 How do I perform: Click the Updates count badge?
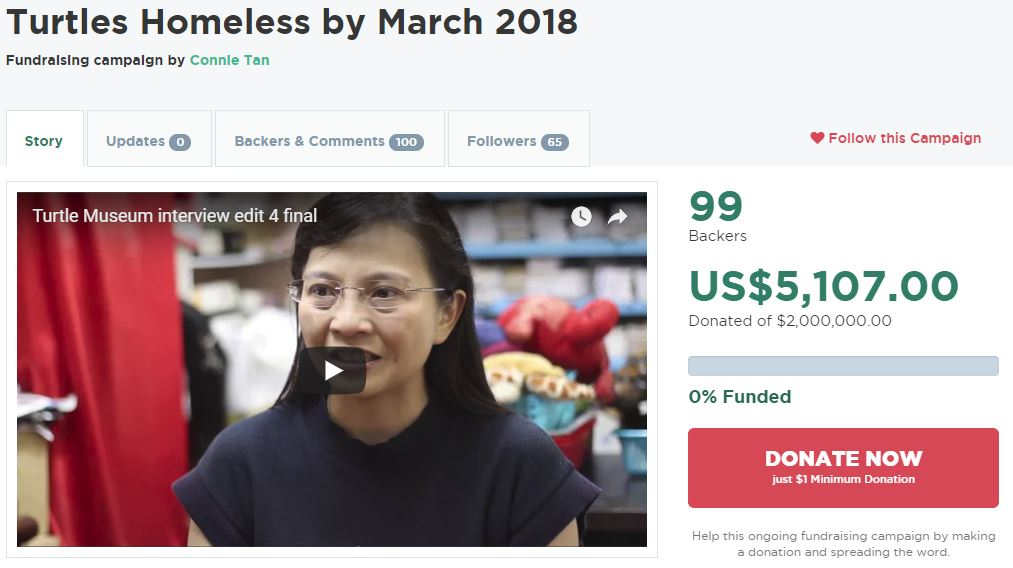pyautogui.click(x=180, y=142)
